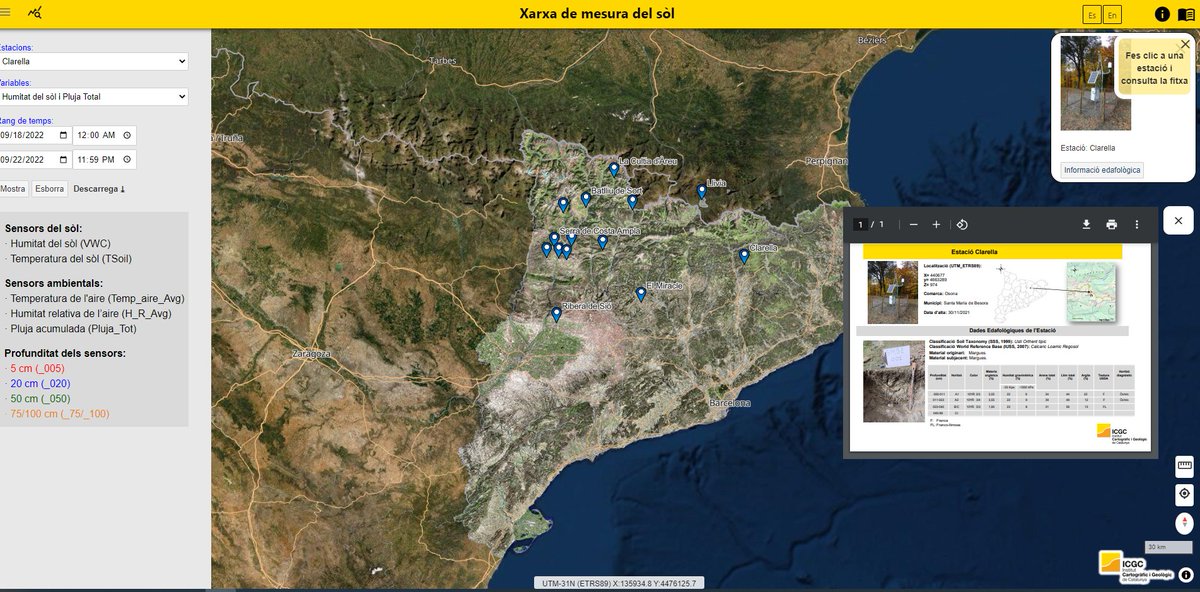Image resolution: width=1200 pixels, height=592 pixels.
Task: Zoom into the PDF with the plus icon
Action: [x=936, y=224]
